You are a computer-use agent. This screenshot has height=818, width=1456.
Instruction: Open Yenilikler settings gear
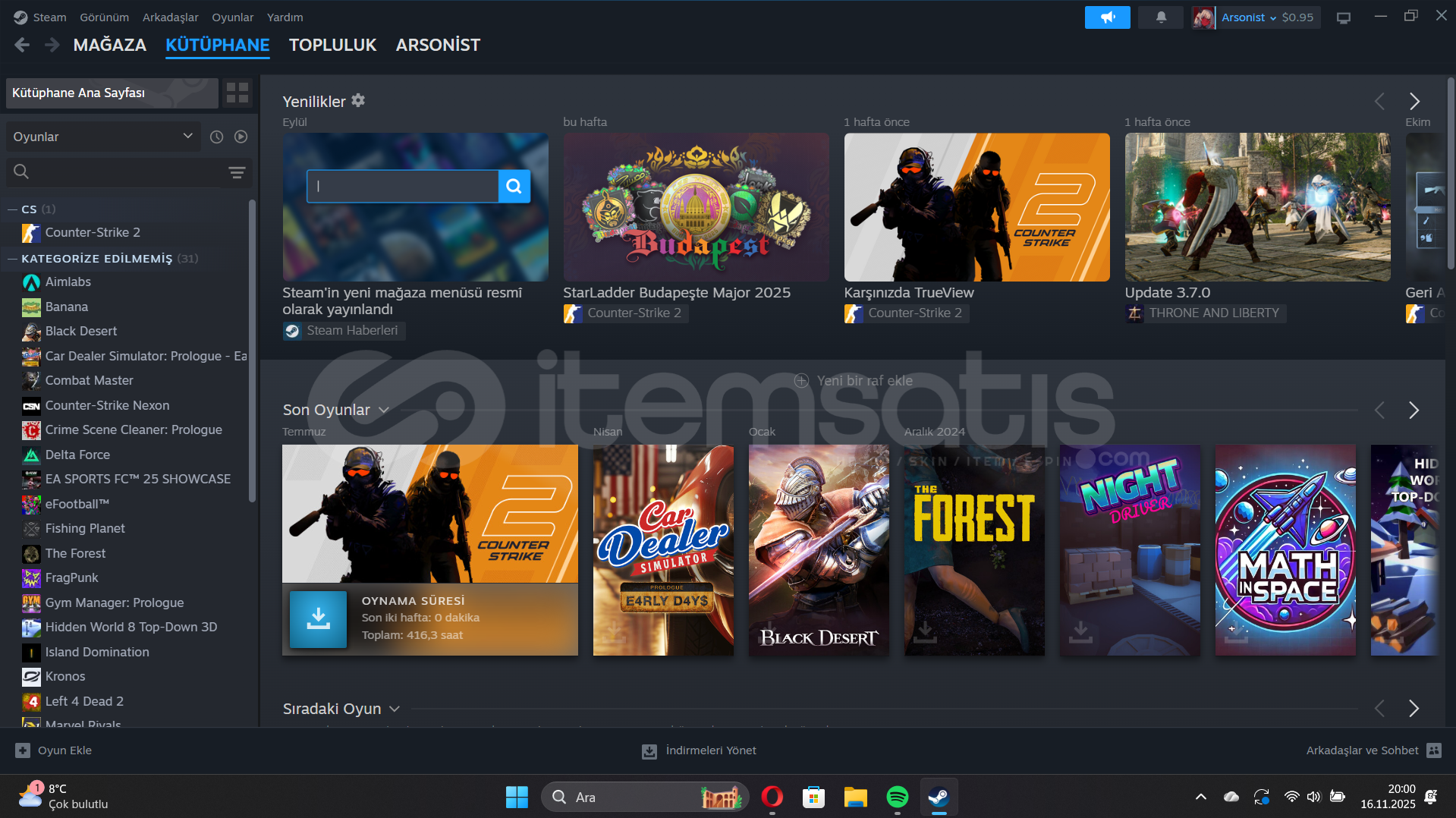coord(358,101)
